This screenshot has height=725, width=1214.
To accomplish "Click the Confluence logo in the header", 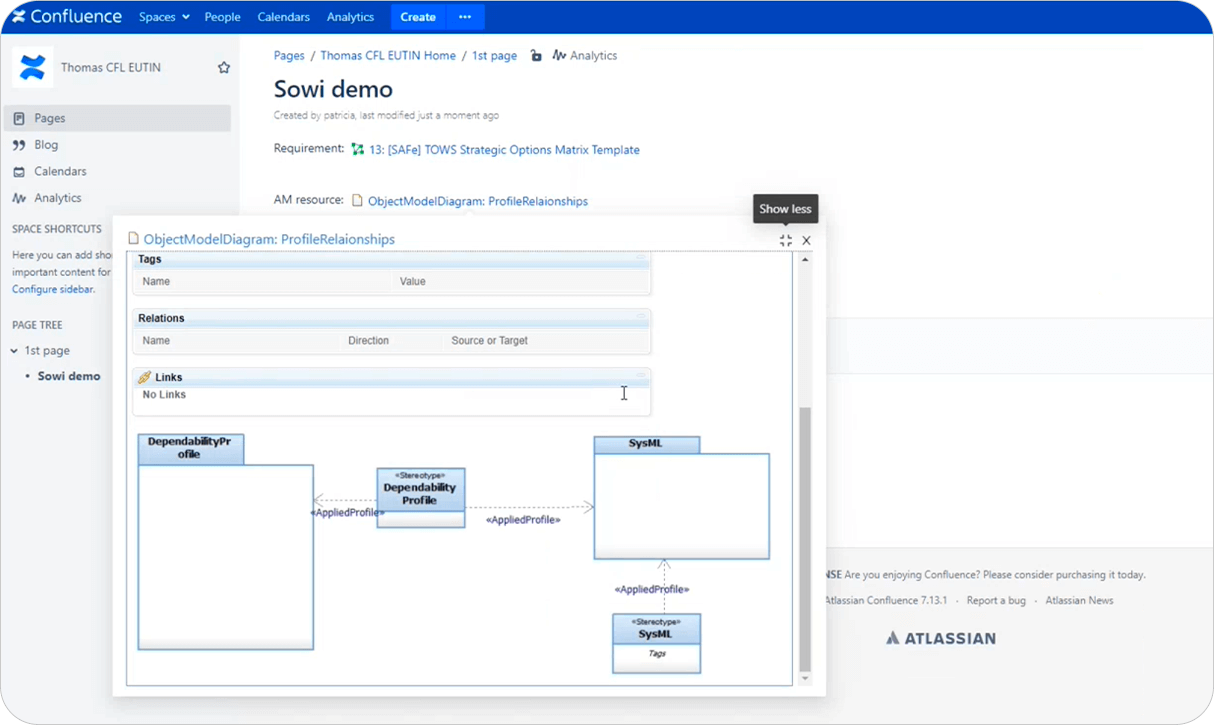I will tap(67, 16).
